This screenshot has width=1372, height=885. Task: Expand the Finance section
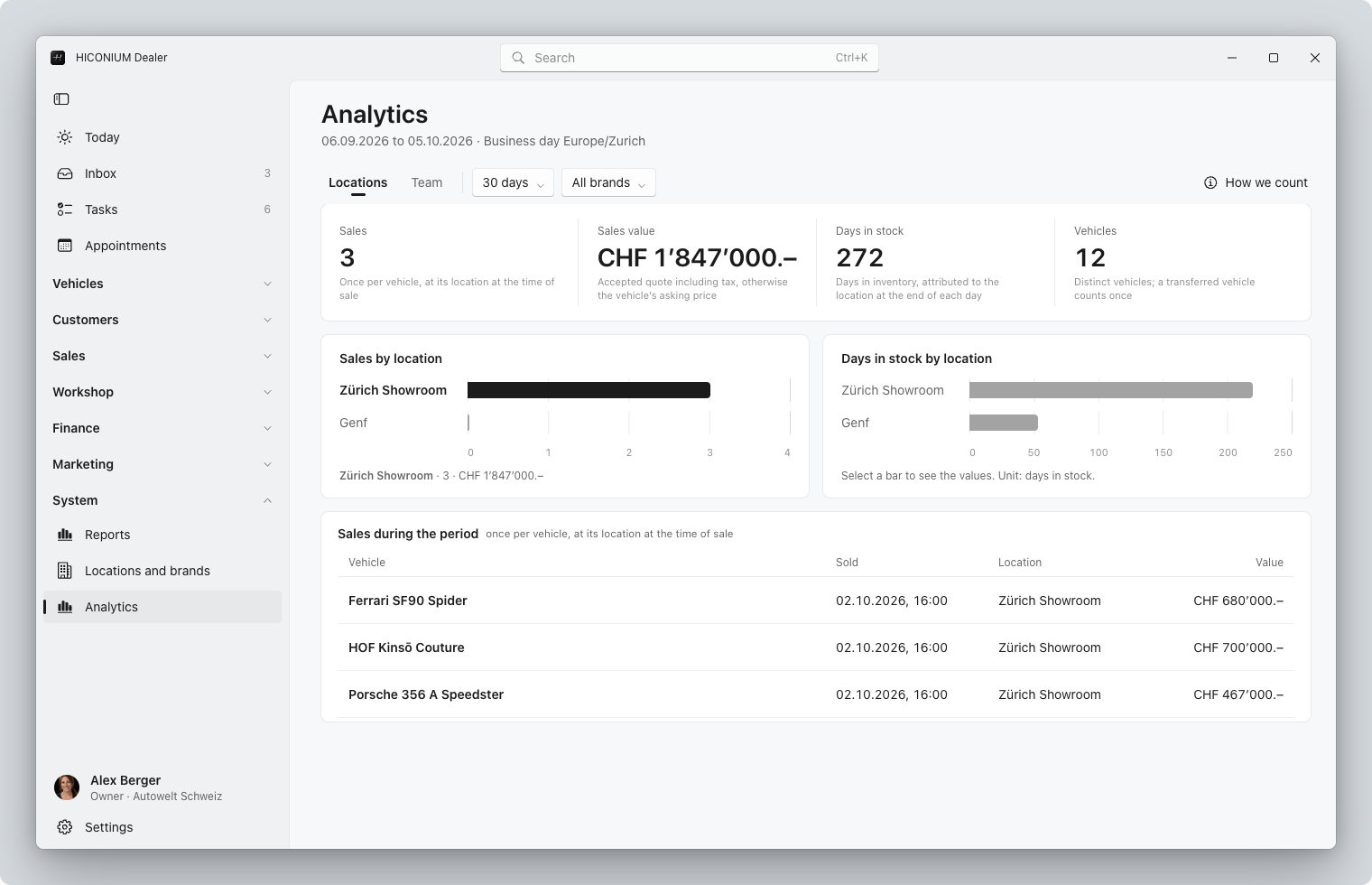tap(162, 428)
